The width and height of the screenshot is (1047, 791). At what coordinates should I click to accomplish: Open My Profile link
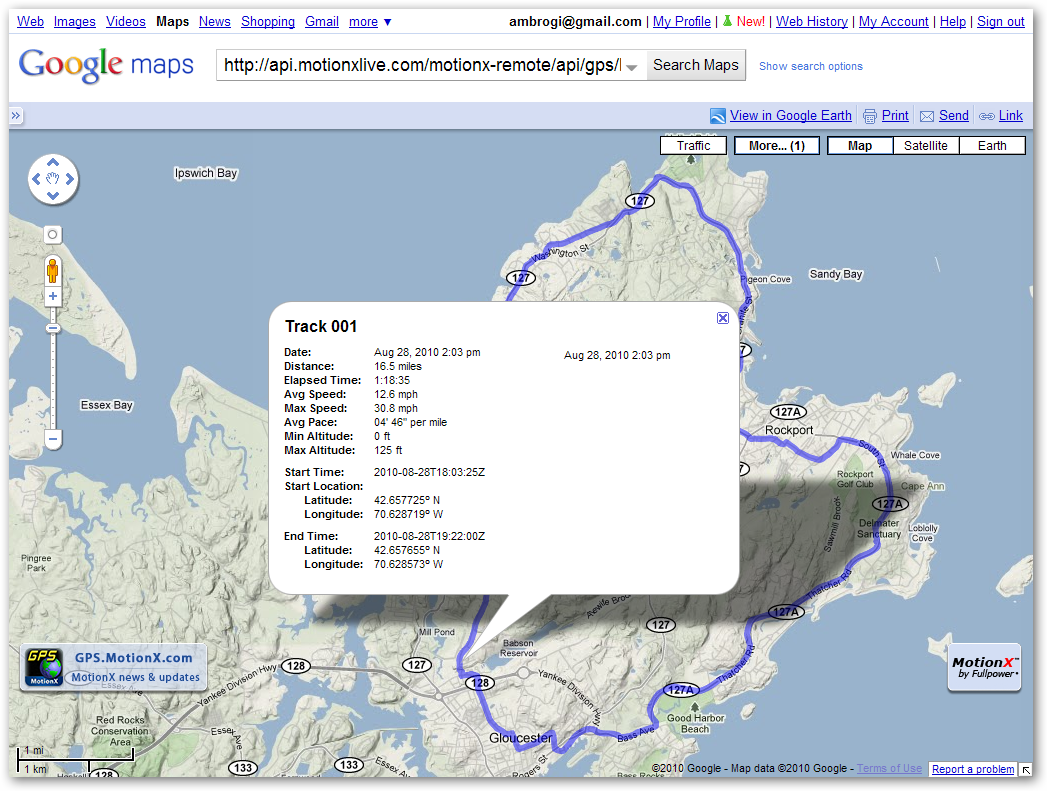(x=682, y=21)
